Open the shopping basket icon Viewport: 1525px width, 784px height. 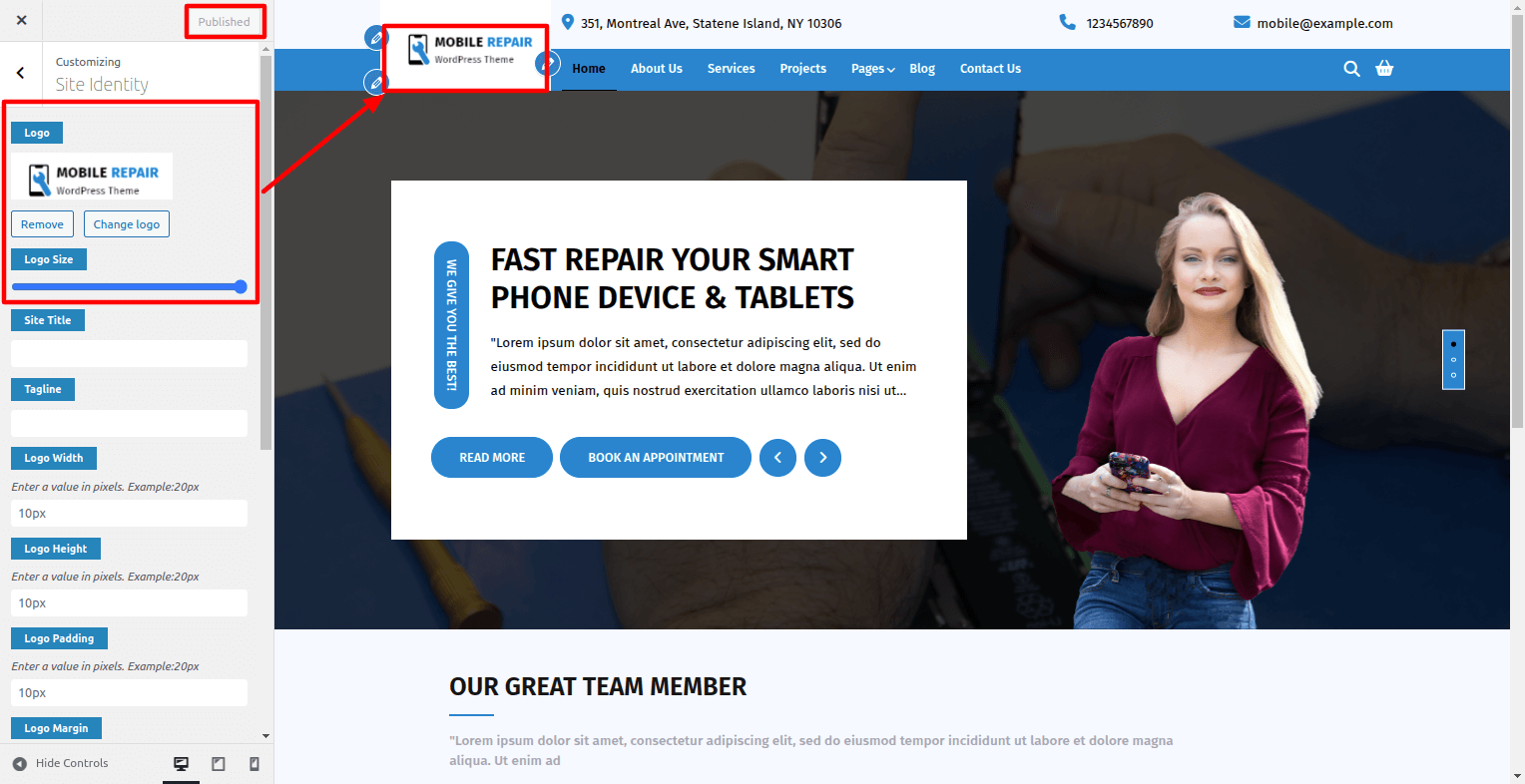pos(1384,69)
